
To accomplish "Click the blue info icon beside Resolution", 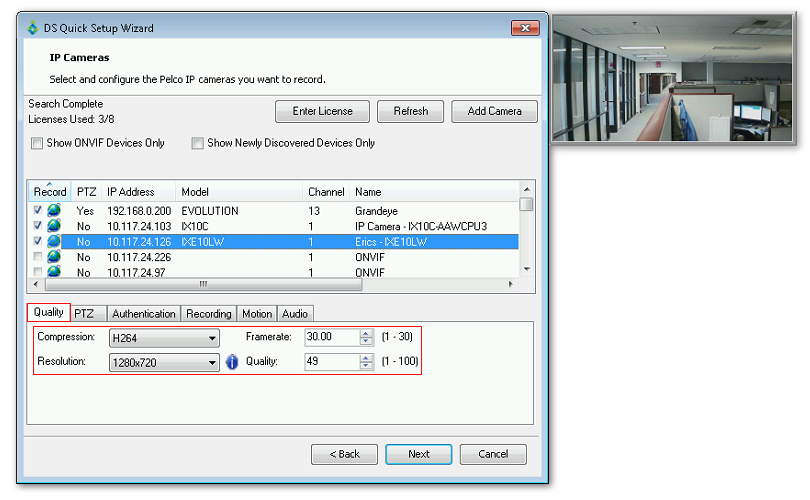I will 232,362.
